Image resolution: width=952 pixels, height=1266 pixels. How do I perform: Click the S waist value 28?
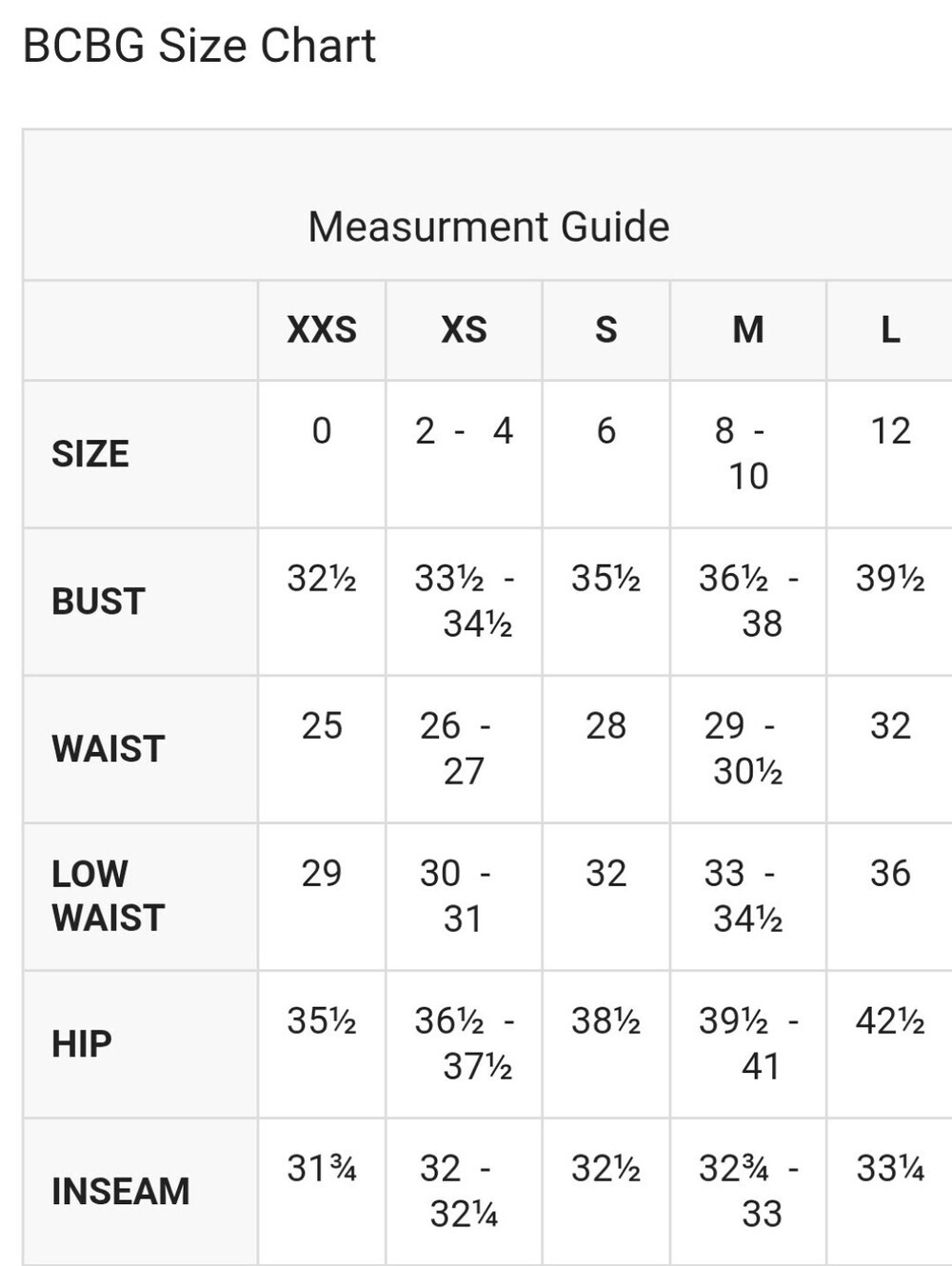pos(605,726)
